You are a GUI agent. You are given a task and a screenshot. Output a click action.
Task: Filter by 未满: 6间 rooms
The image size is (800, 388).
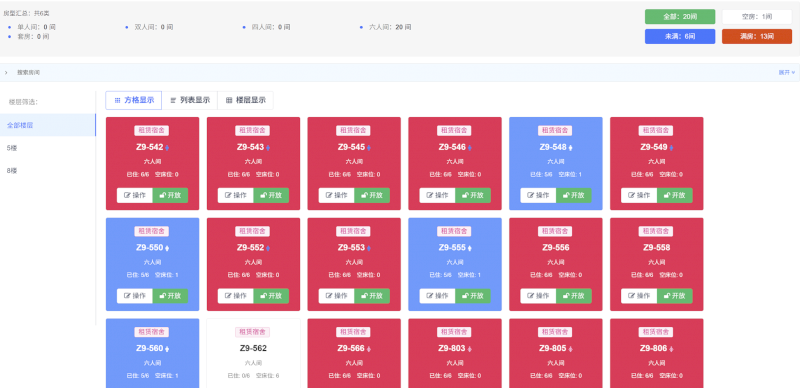tap(680, 37)
